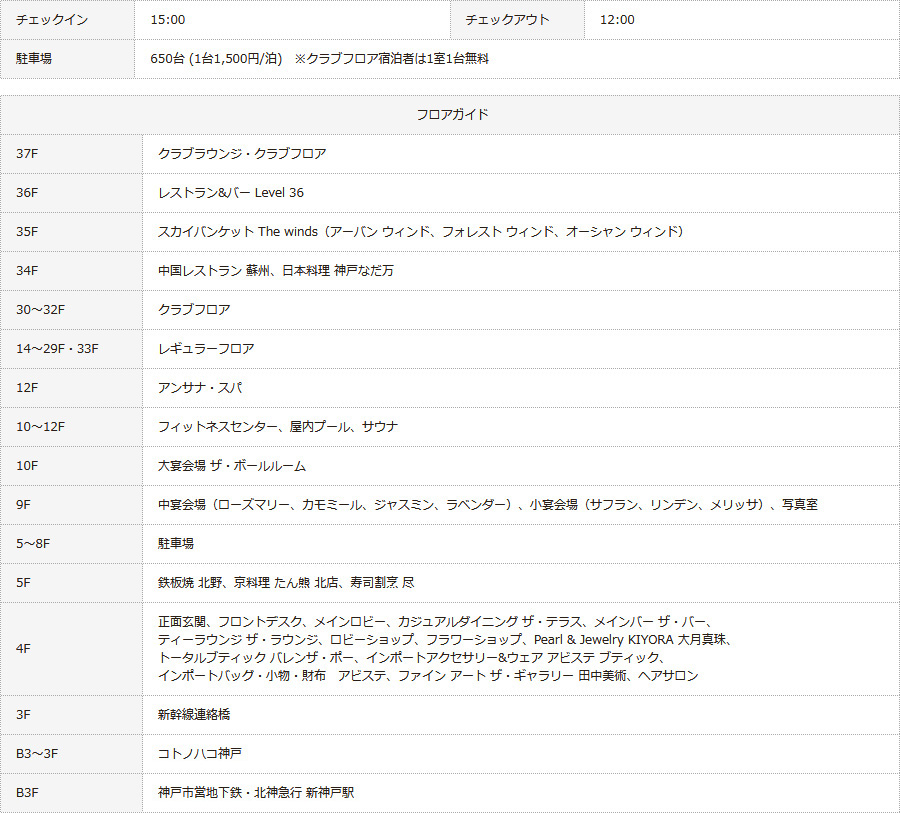
Task: Click the 10~12F floor label
Action: (x=40, y=427)
